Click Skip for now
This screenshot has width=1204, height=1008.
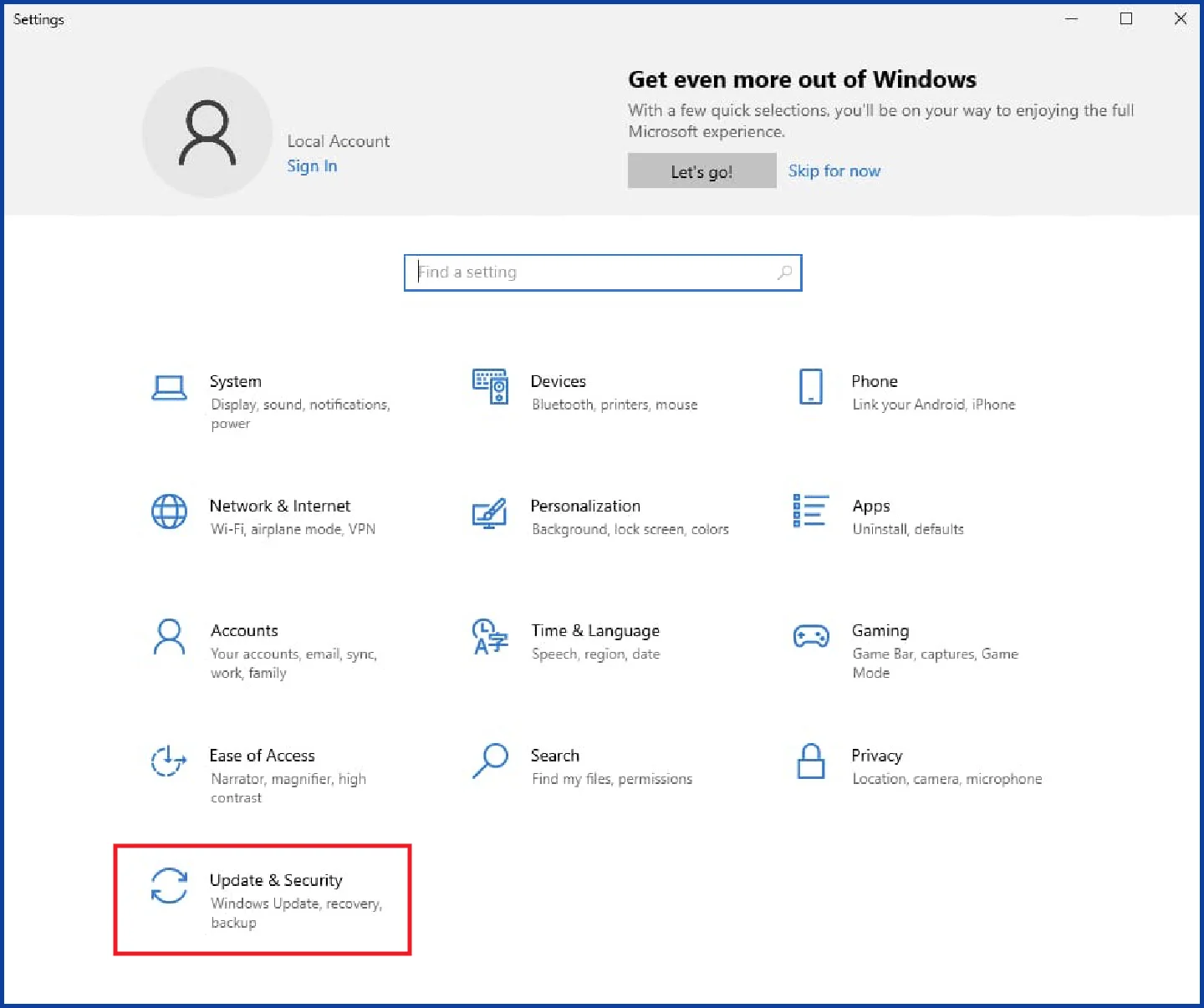(834, 171)
